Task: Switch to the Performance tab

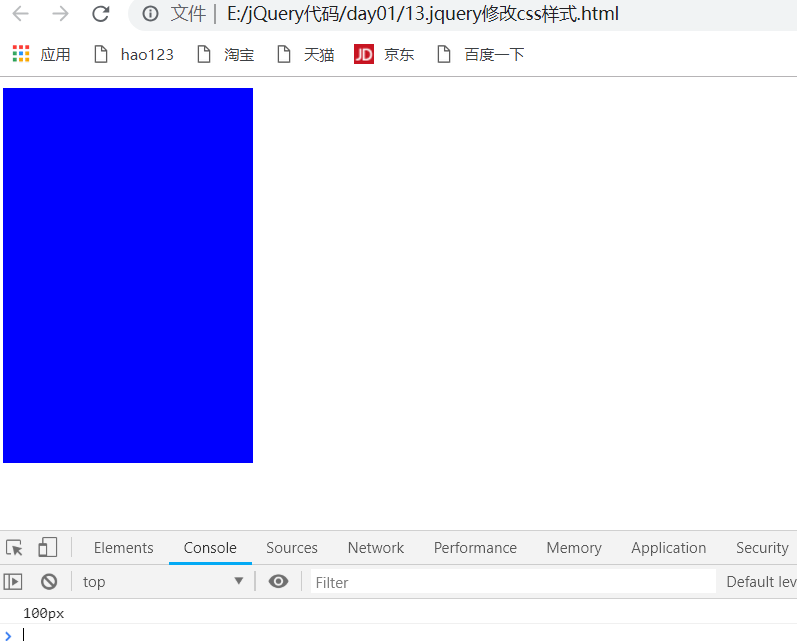Action: pos(475,548)
